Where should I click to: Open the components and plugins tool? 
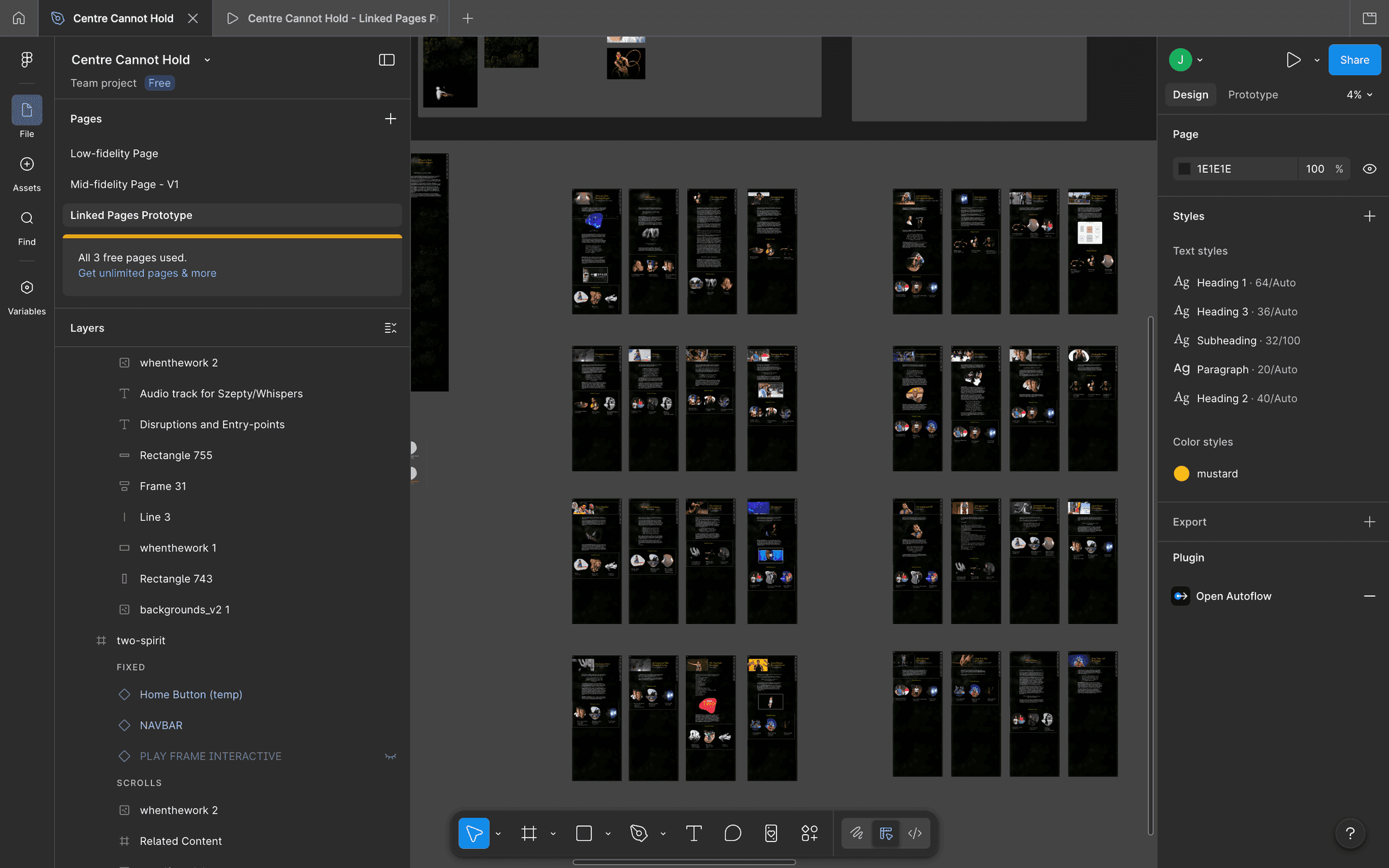[810, 833]
